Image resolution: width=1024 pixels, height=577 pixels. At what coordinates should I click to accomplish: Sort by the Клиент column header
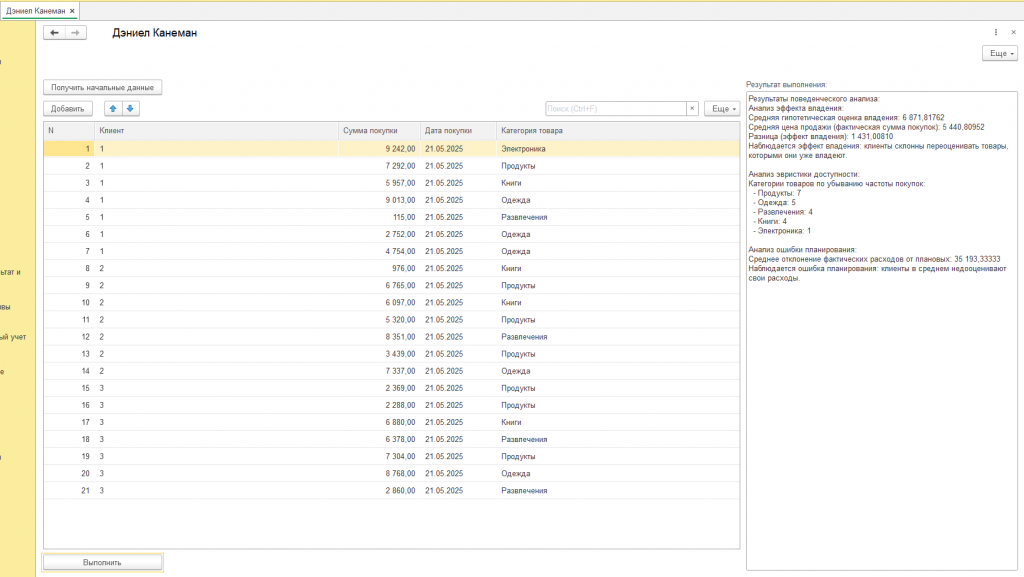[x=216, y=131]
